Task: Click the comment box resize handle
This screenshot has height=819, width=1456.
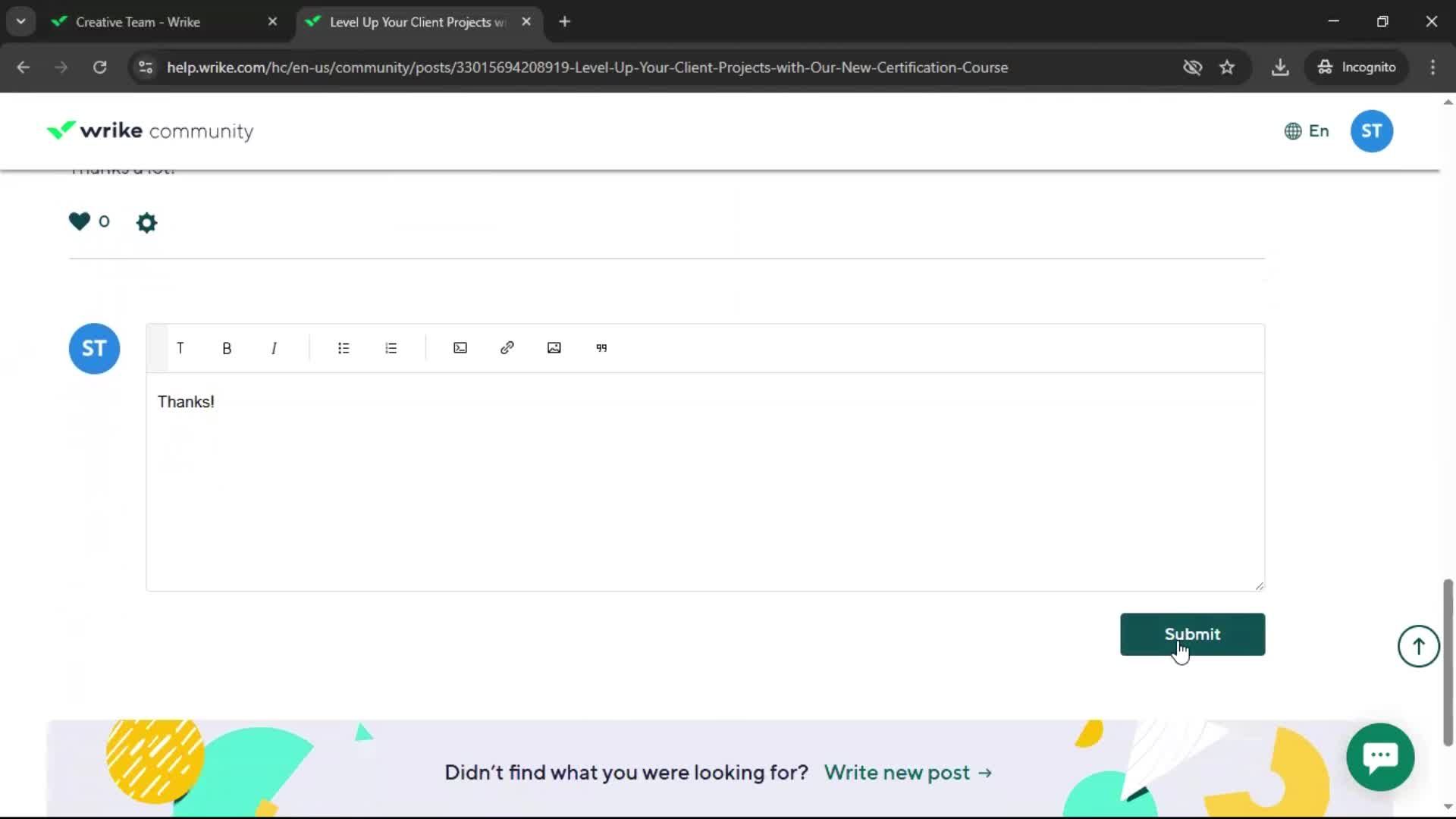Action: coord(1259,585)
